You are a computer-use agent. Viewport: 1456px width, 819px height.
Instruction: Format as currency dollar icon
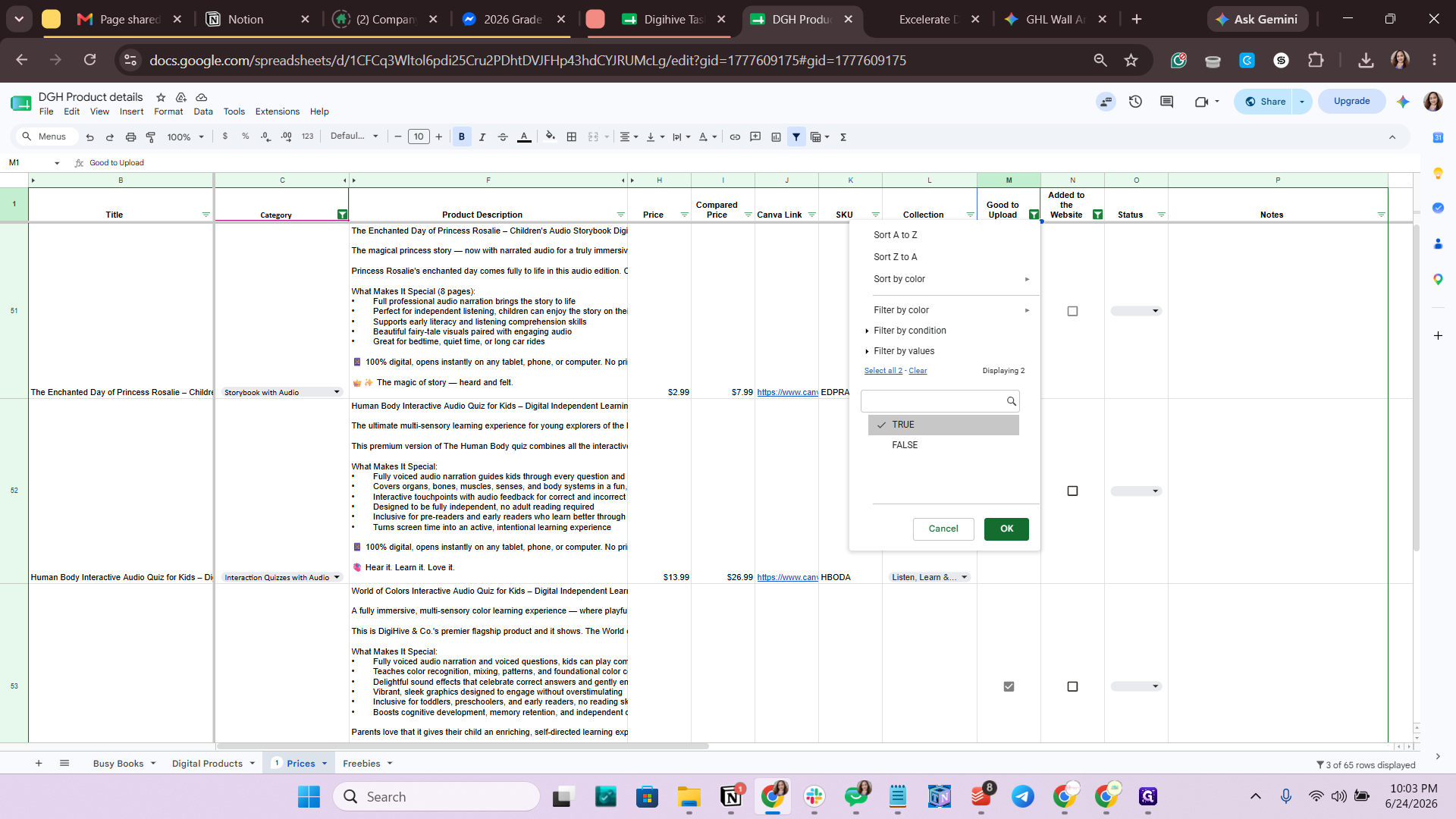225,136
